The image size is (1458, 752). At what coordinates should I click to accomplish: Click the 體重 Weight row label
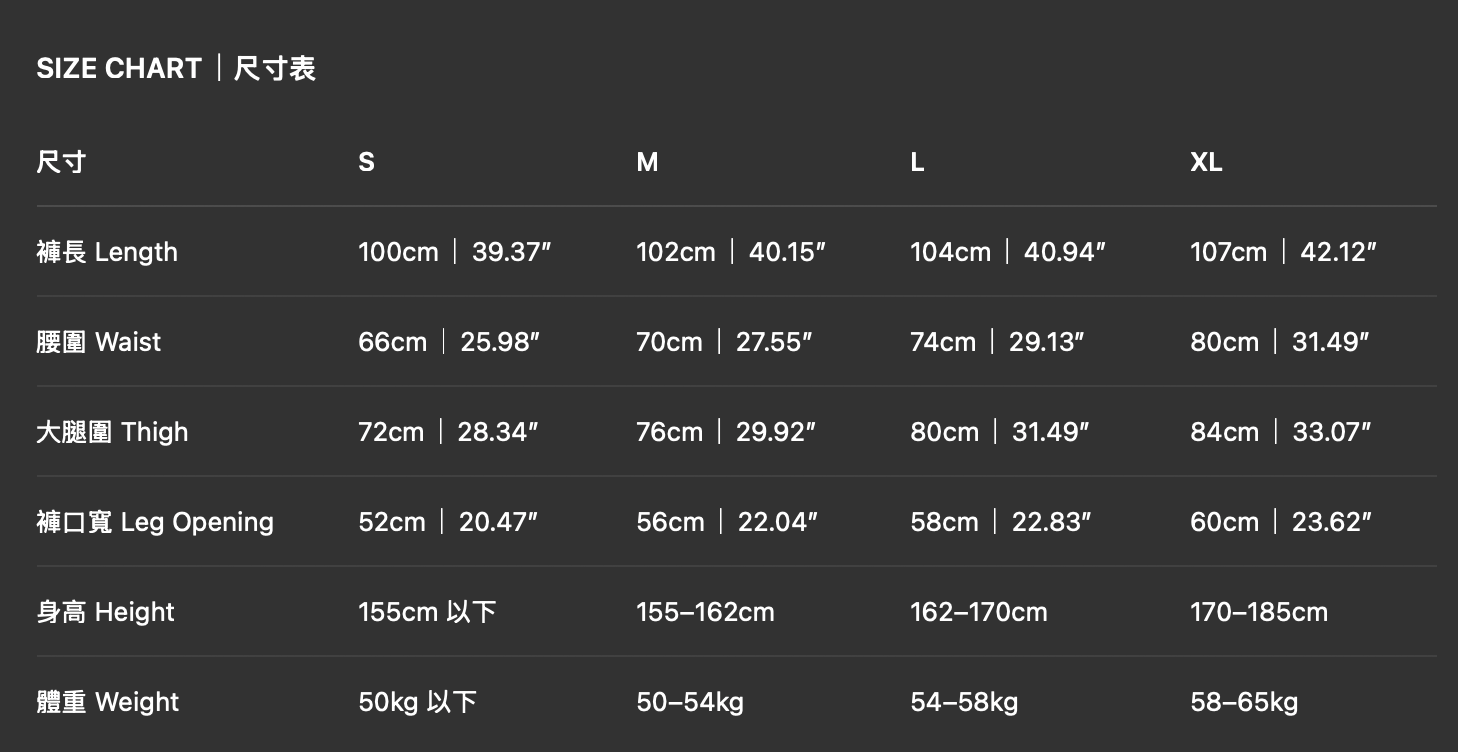(108, 702)
